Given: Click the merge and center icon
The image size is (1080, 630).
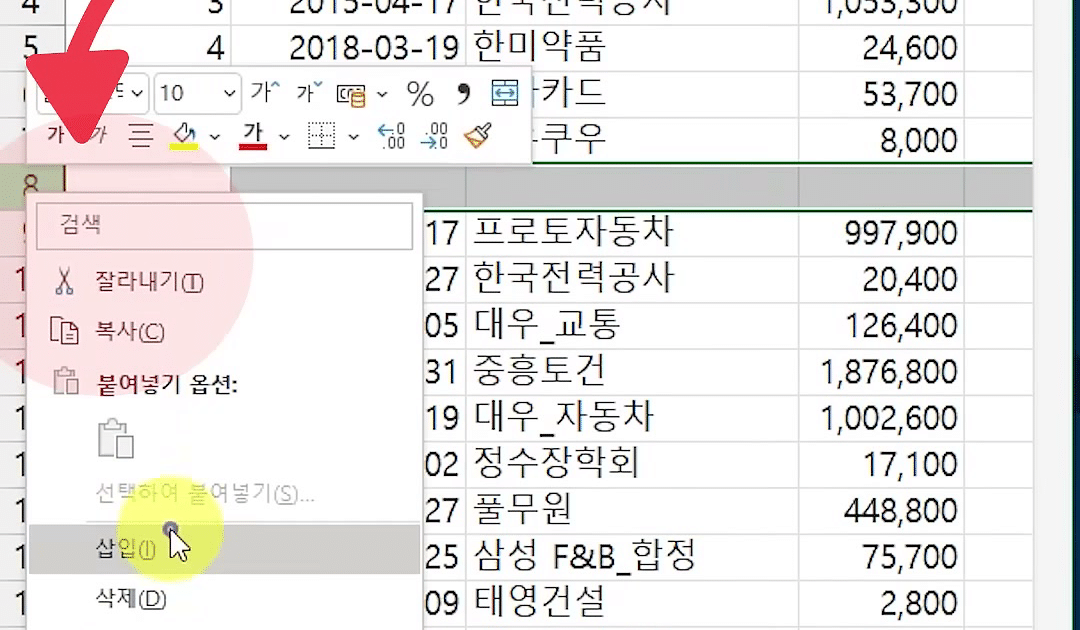Looking at the screenshot, I should click(x=505, y=93).
